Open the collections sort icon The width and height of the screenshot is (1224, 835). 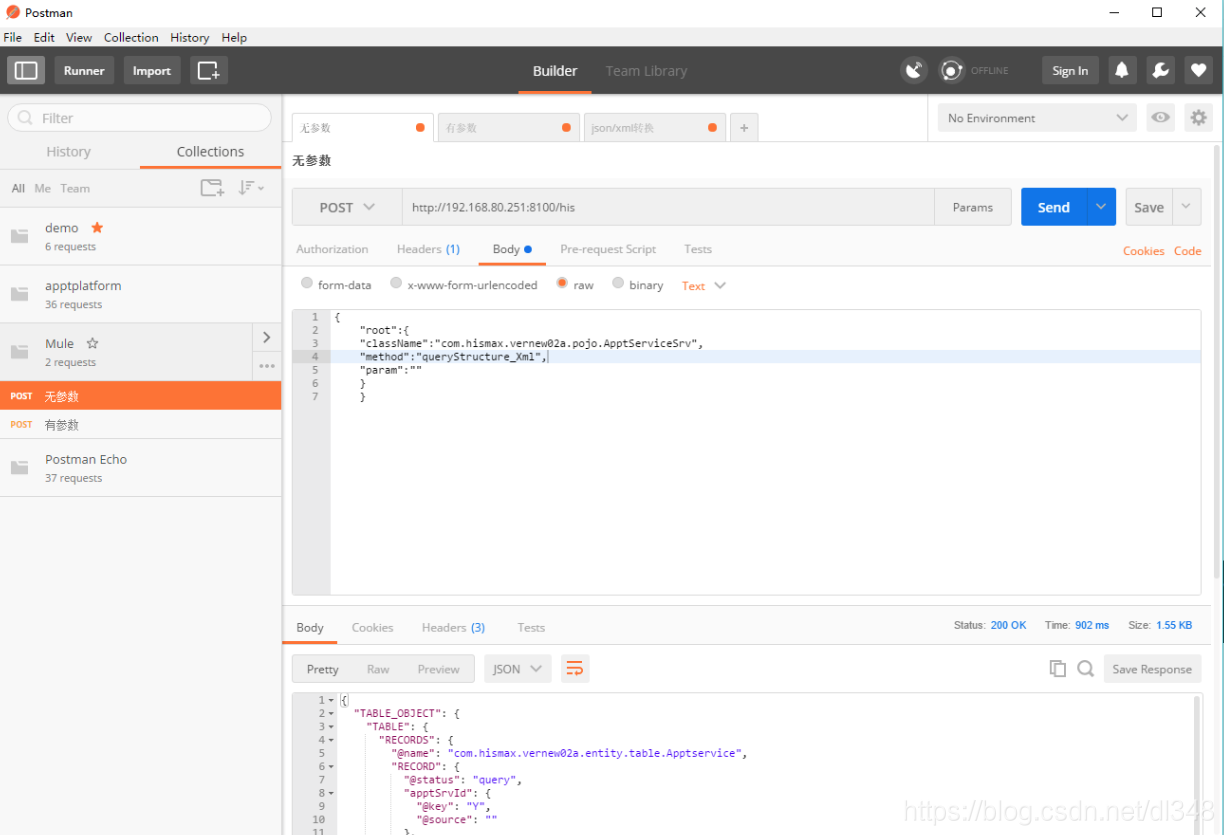coord(250,188)
